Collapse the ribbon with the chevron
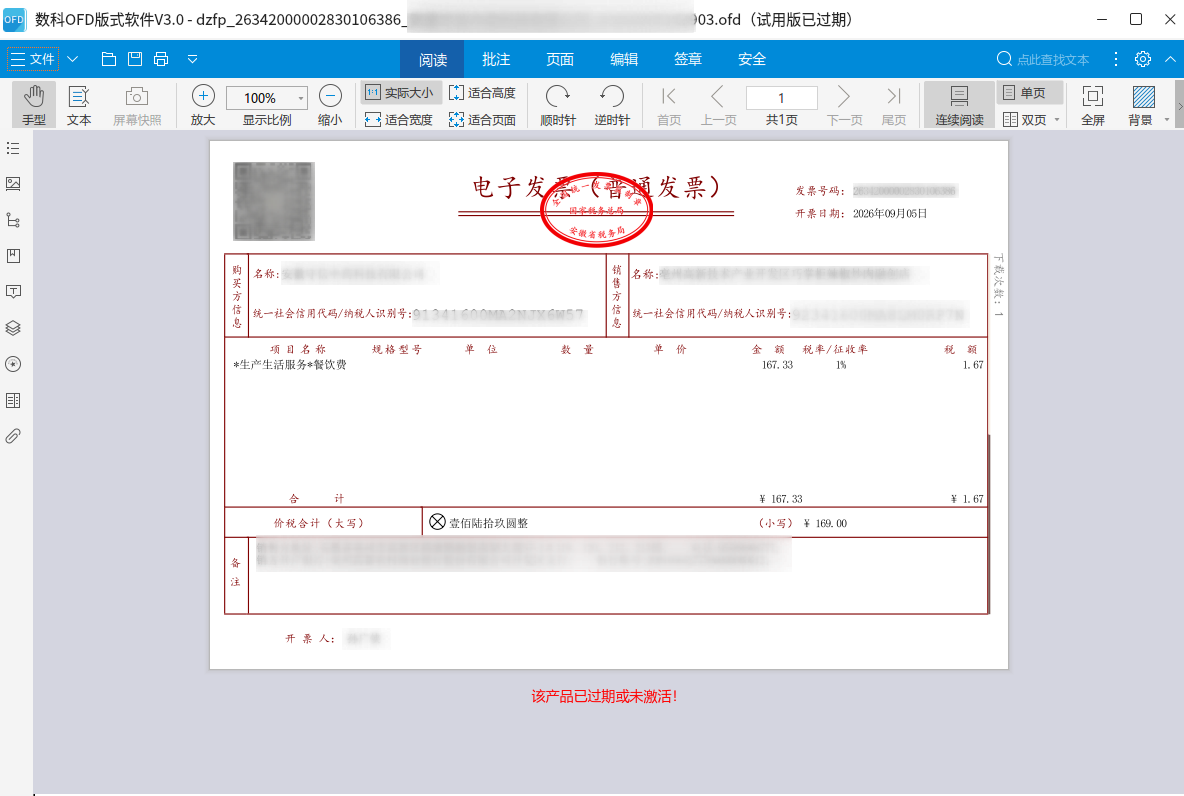The width and height of the screenshot is (1184, 796). click(1170, 59)
